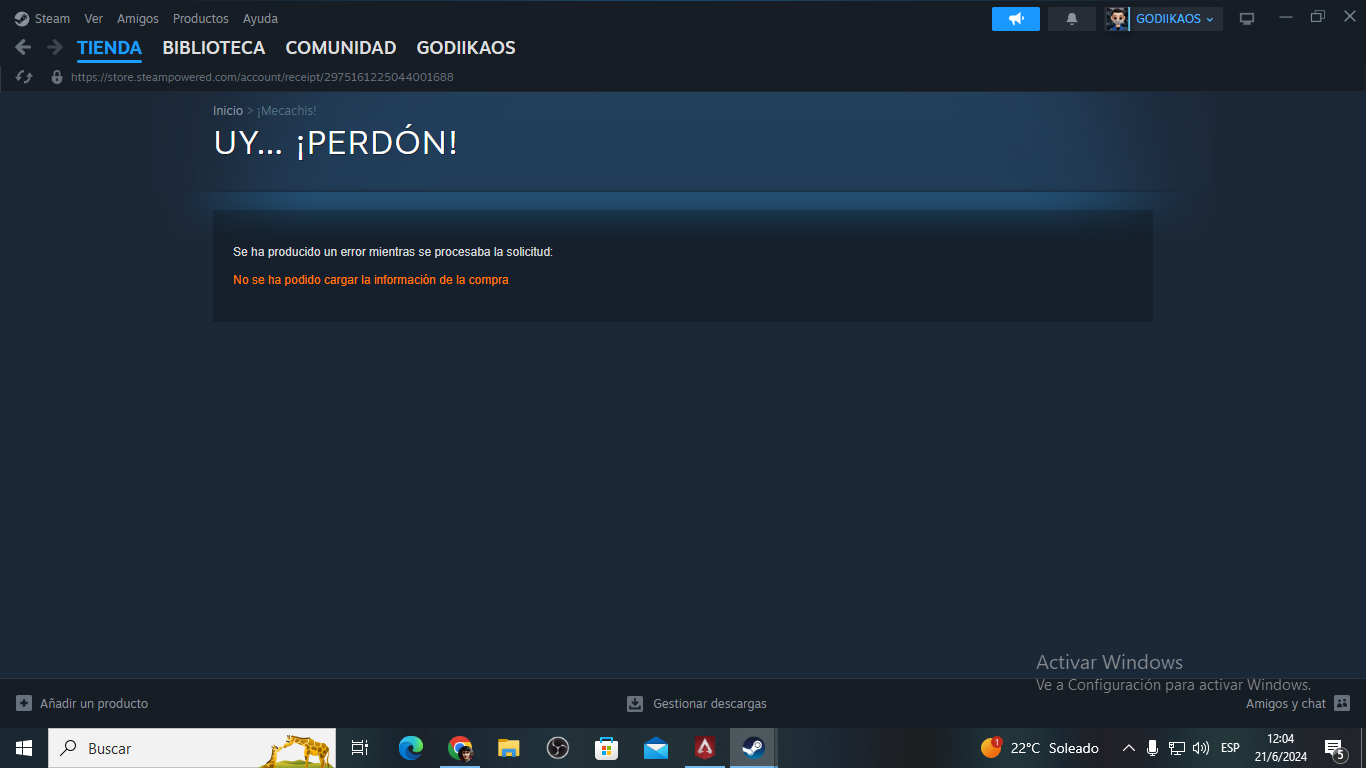The image size is (1366, 768).
Task: Open OBS Studio from the taskbar
Action: pos(558,748)
